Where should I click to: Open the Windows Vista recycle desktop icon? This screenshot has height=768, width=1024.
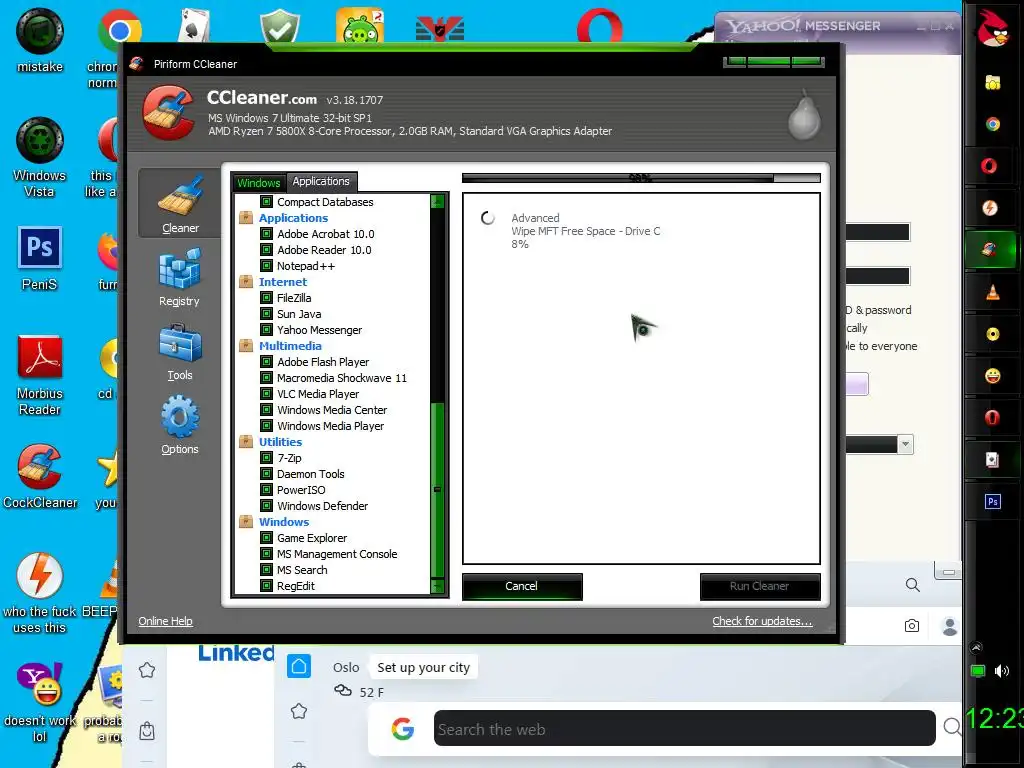39,157
